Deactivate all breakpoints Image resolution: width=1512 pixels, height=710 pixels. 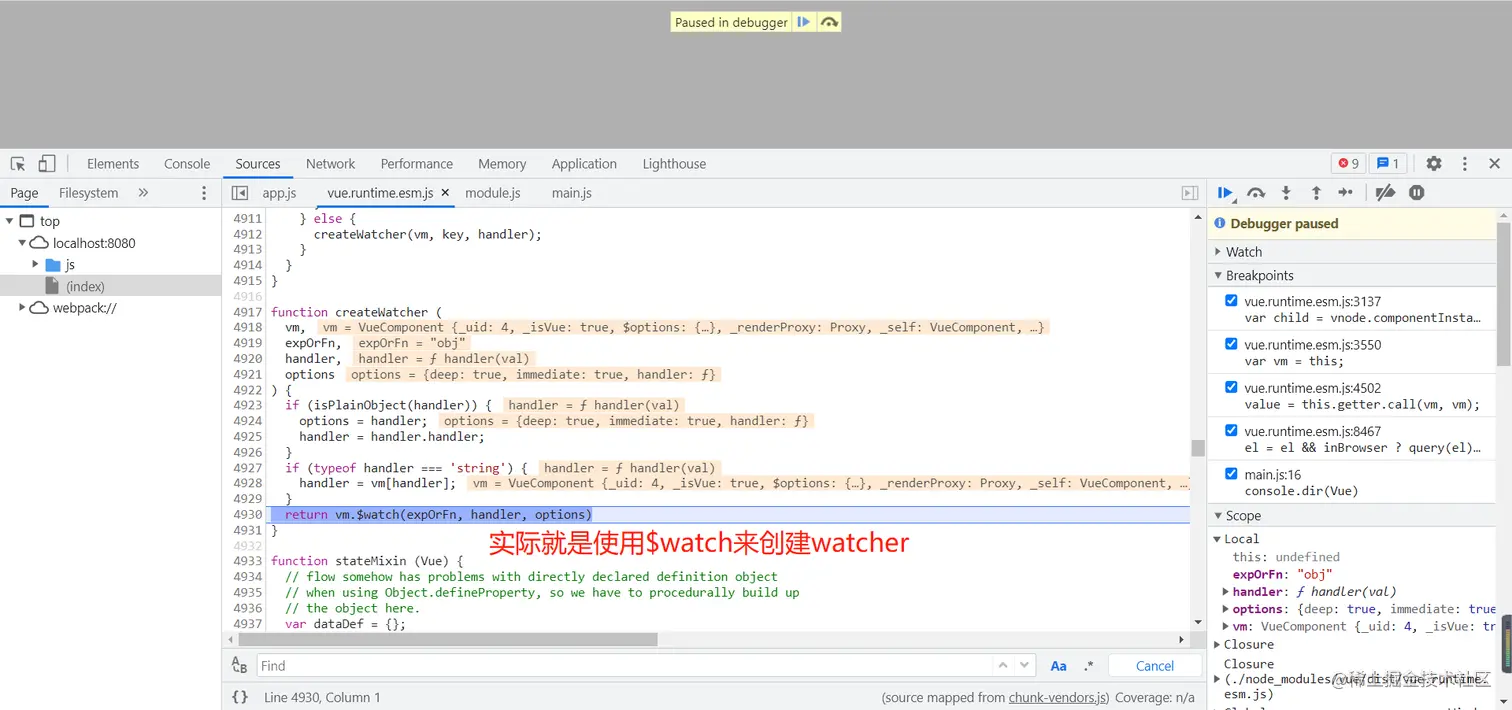(1385, 193)
